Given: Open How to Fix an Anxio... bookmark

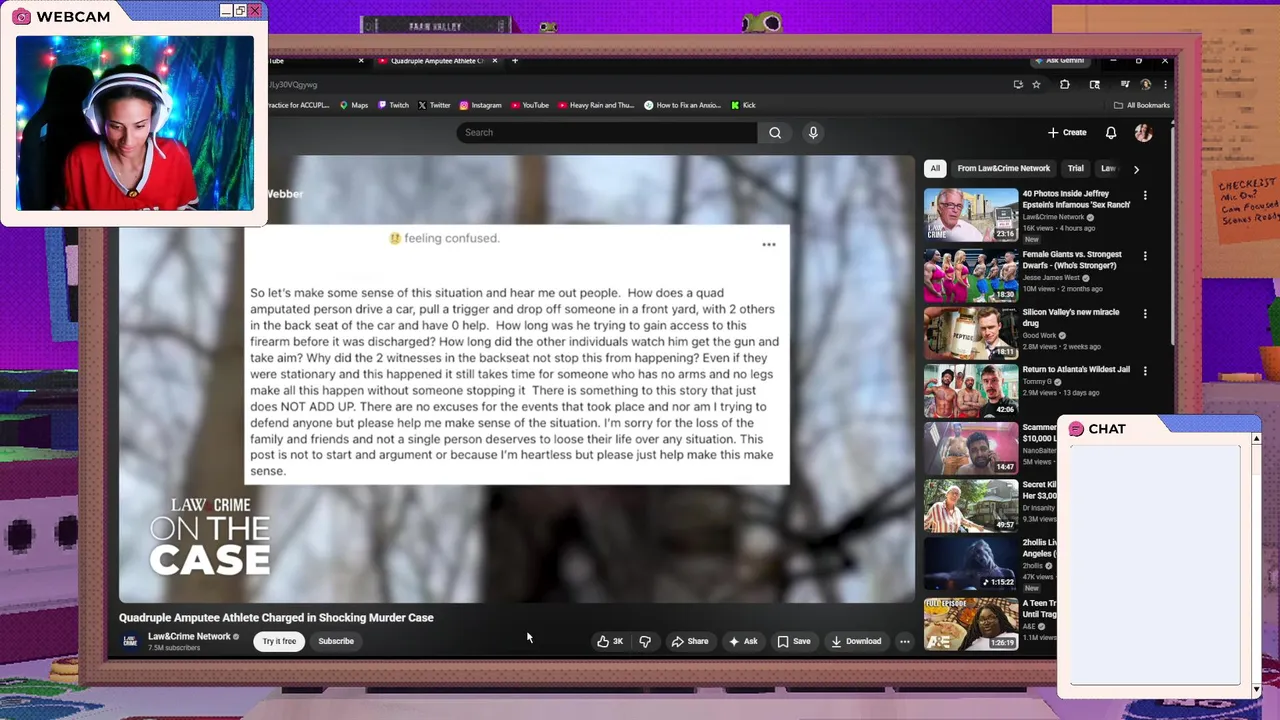Looking at the screenshot, I should point(682,105).
